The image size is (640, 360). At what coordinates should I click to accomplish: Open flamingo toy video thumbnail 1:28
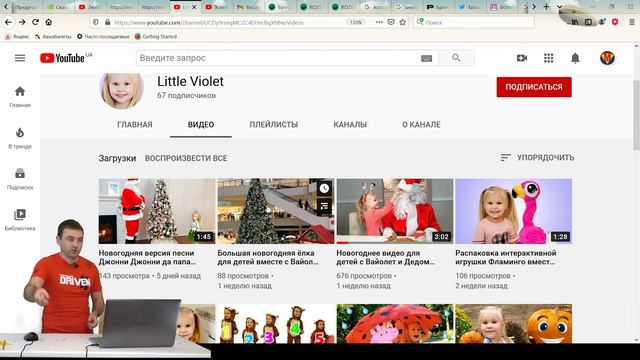(513, 211)
